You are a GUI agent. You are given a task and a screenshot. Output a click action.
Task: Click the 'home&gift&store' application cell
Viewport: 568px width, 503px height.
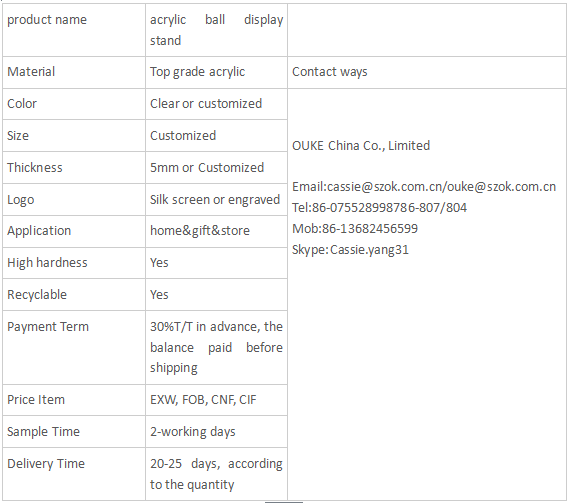[216, 231]
